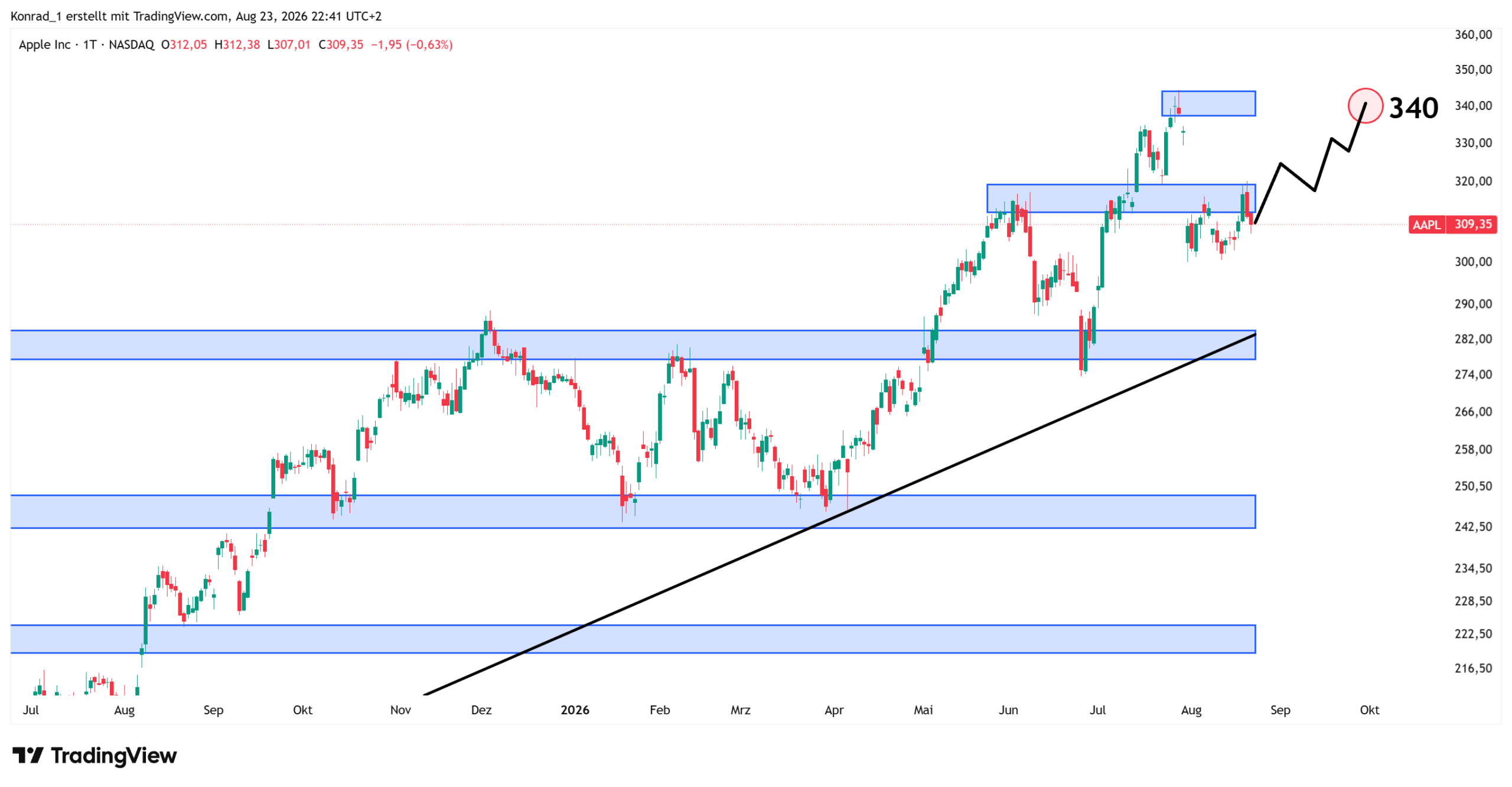Screen dimensions: 1512x787
Task: Click the close value C309,35
Action: click(341, 45)
